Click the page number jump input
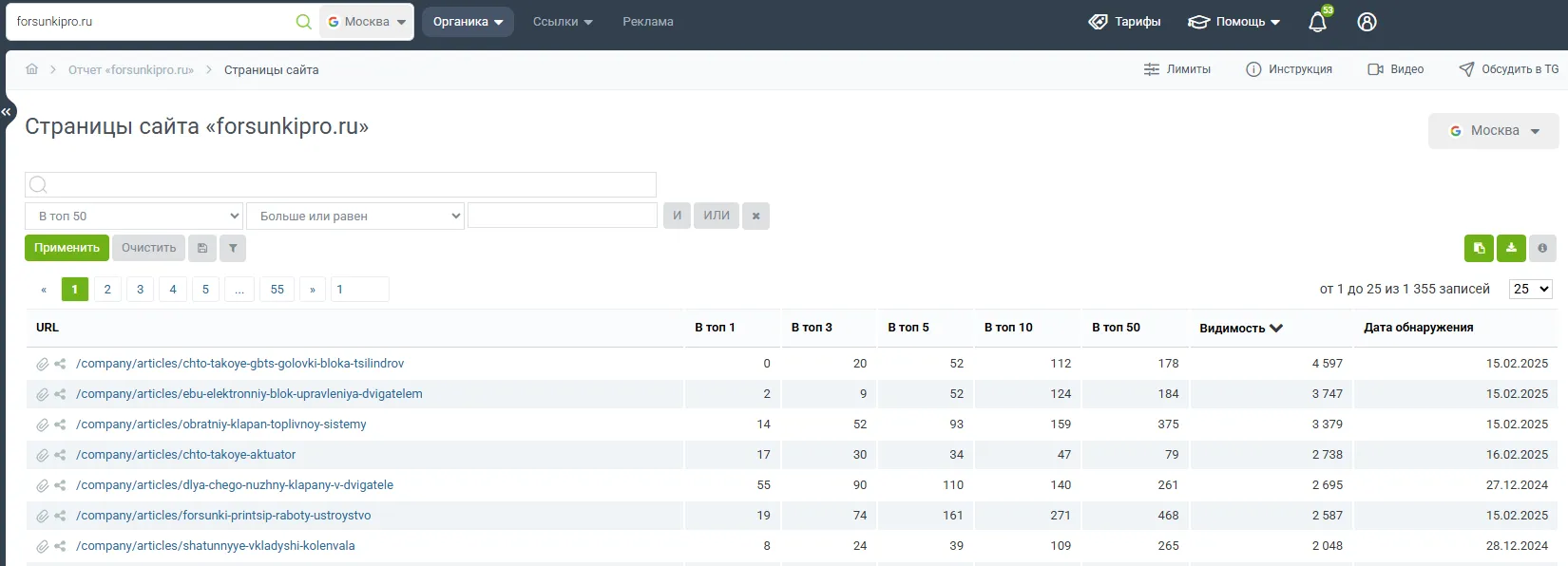 click(359, 290)
